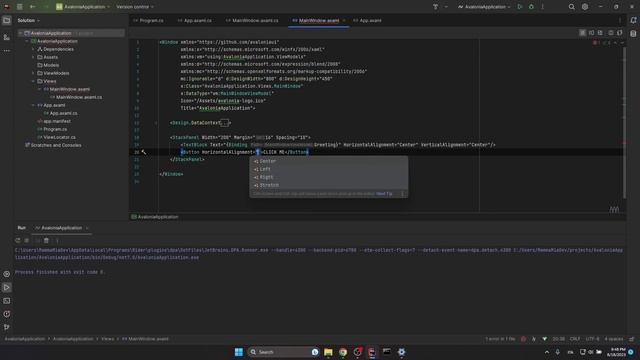This screenshot has width=640, height=360.
Task: Open run configuration AvaloniaApplication dropdown
Action: point(484,7)
